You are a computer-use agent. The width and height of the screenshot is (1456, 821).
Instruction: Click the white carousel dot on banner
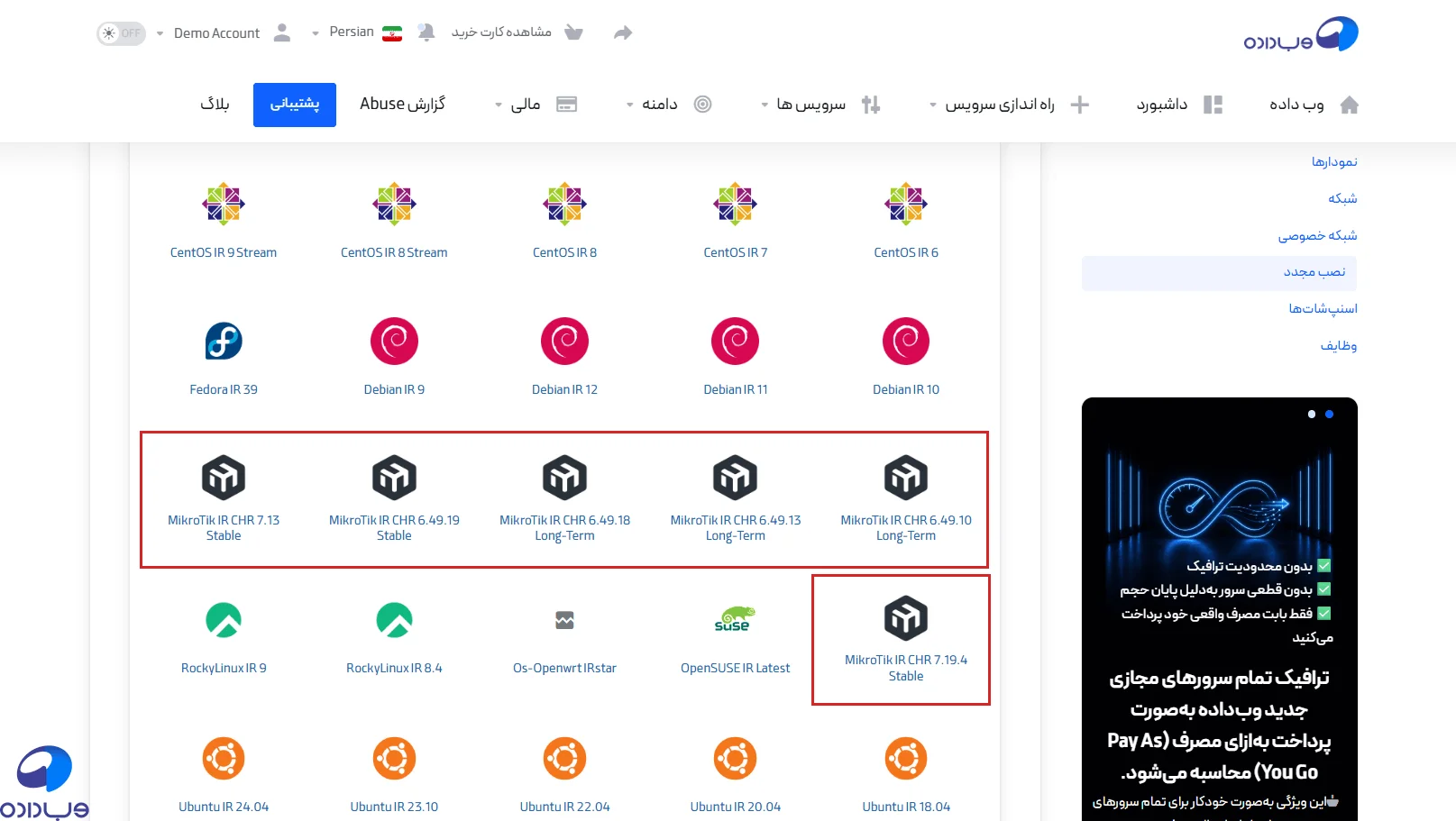point(1312,415)
